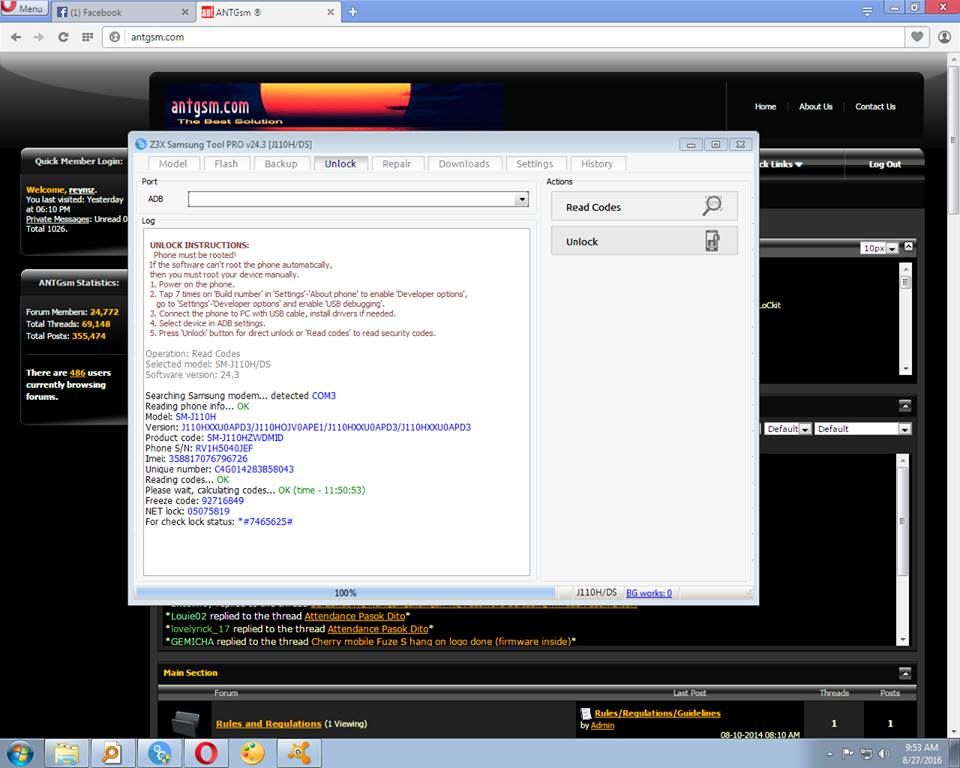The height and width of the screenshot is (768, 960).
Task: Open the new tab plus button
Action: [353, 12]
